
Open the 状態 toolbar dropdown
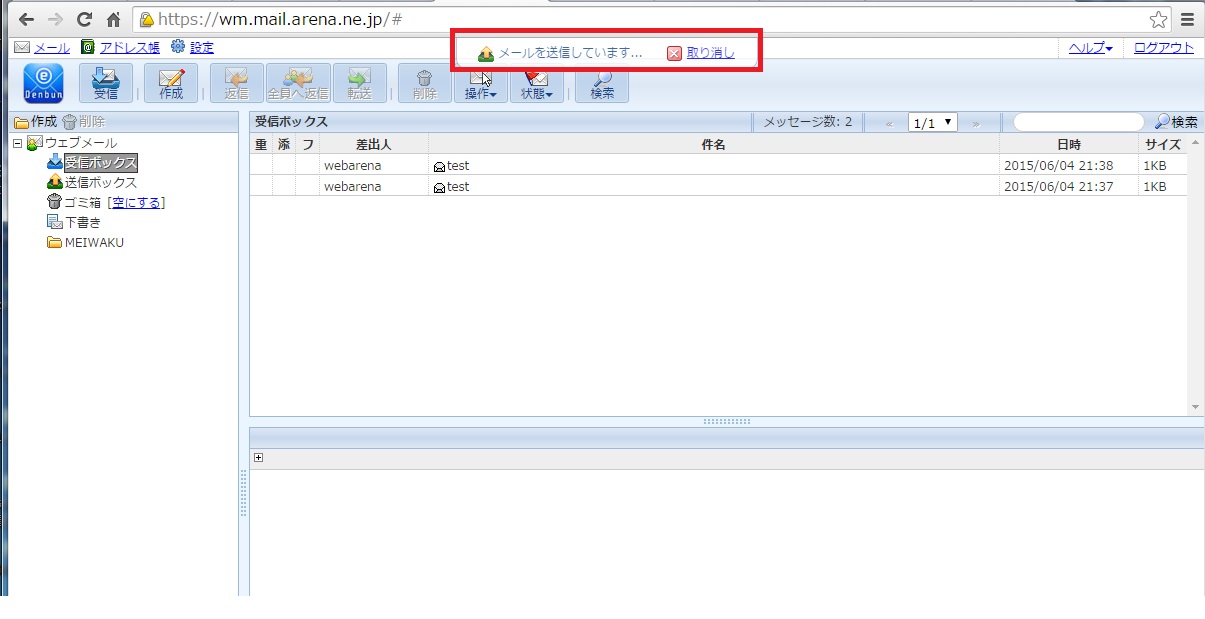[x=537, y=83]
